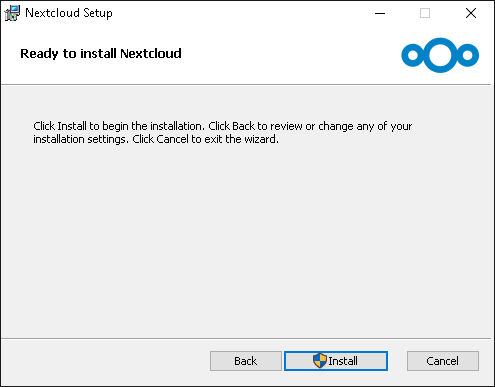Close the Nextcloud Setup wizard window

pyautogui.click(x=471, y=13)
